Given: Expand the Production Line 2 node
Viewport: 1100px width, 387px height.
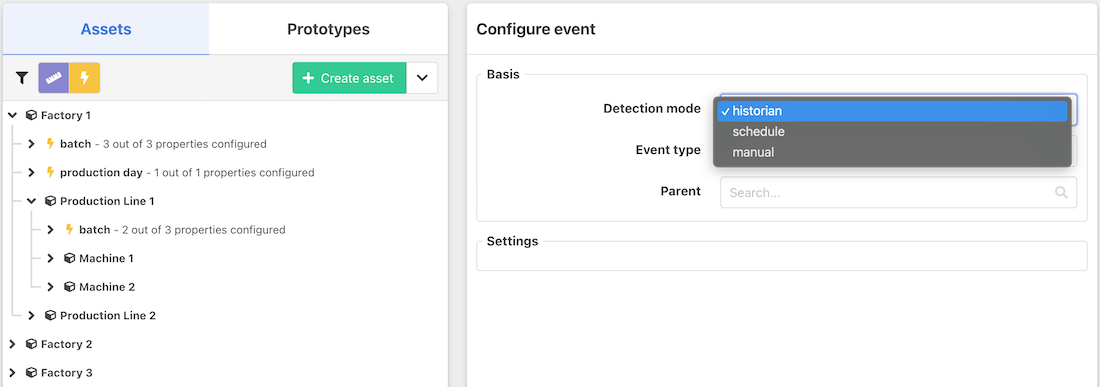Looking at the screenshot, I should [31, 315].
